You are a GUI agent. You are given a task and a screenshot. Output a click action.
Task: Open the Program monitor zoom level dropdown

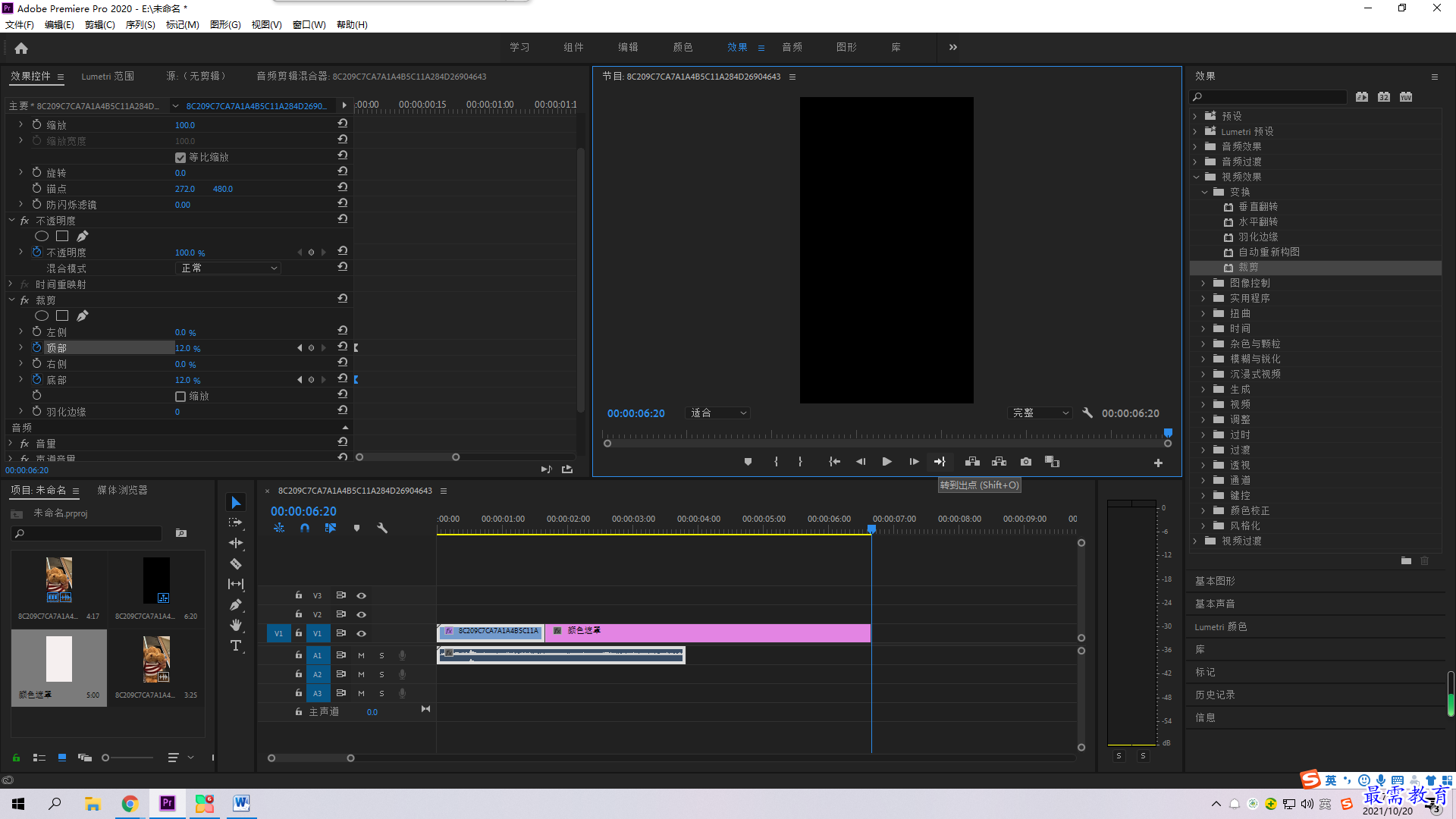click(x=718, y=413)
